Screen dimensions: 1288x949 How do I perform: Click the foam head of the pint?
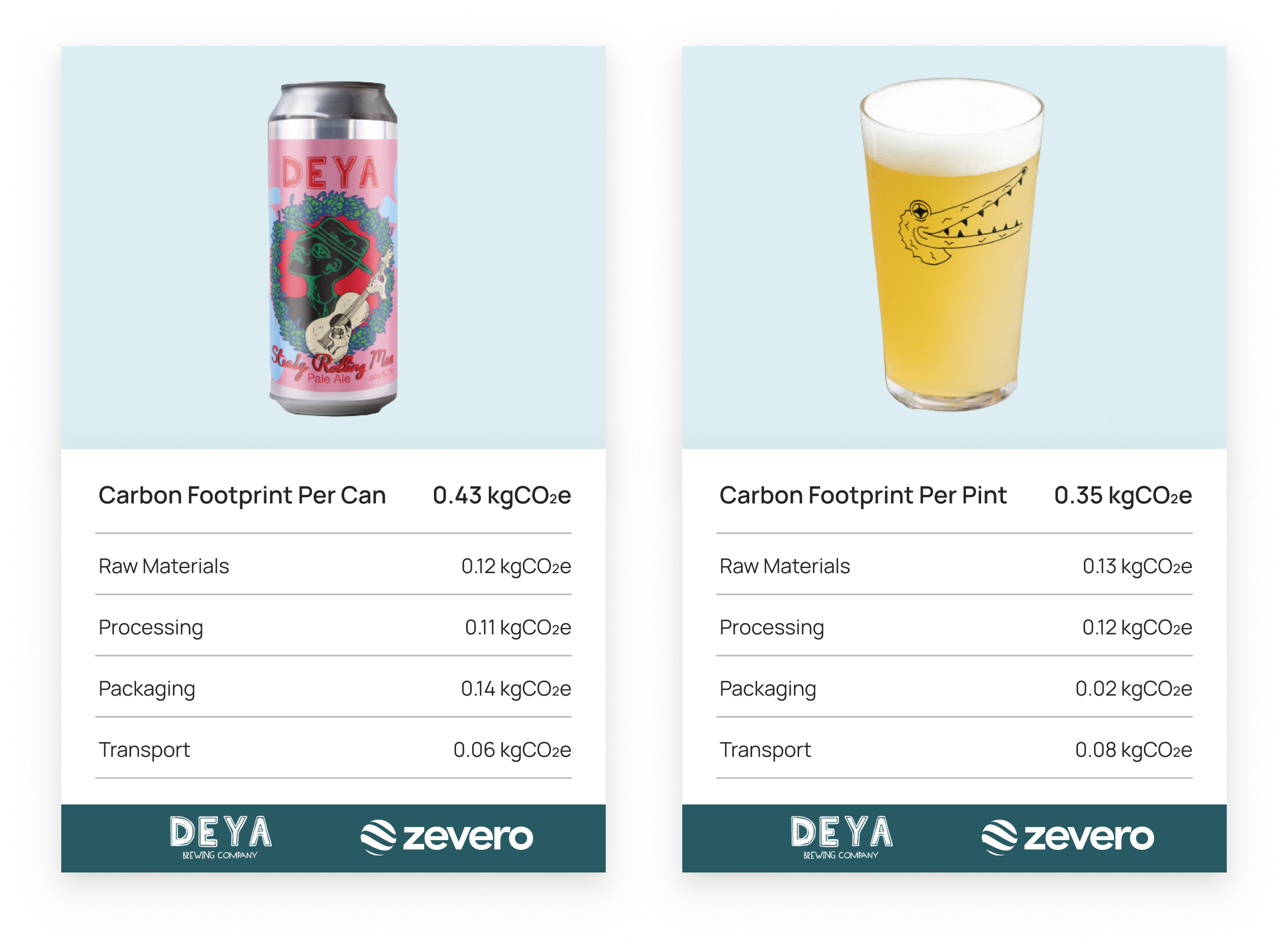tap(951, 124)
